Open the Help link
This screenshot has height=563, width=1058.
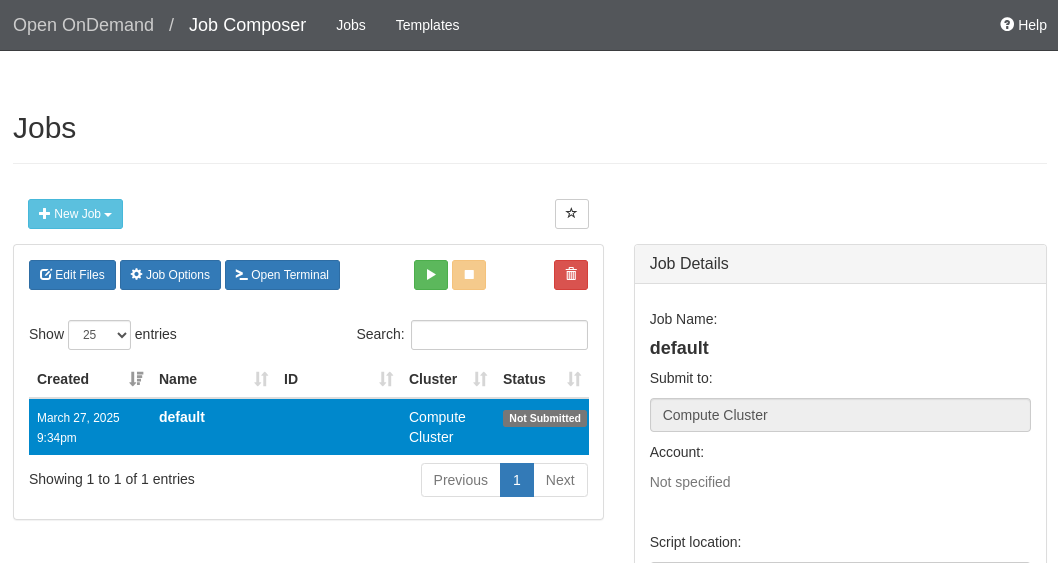coord(1023,25)
